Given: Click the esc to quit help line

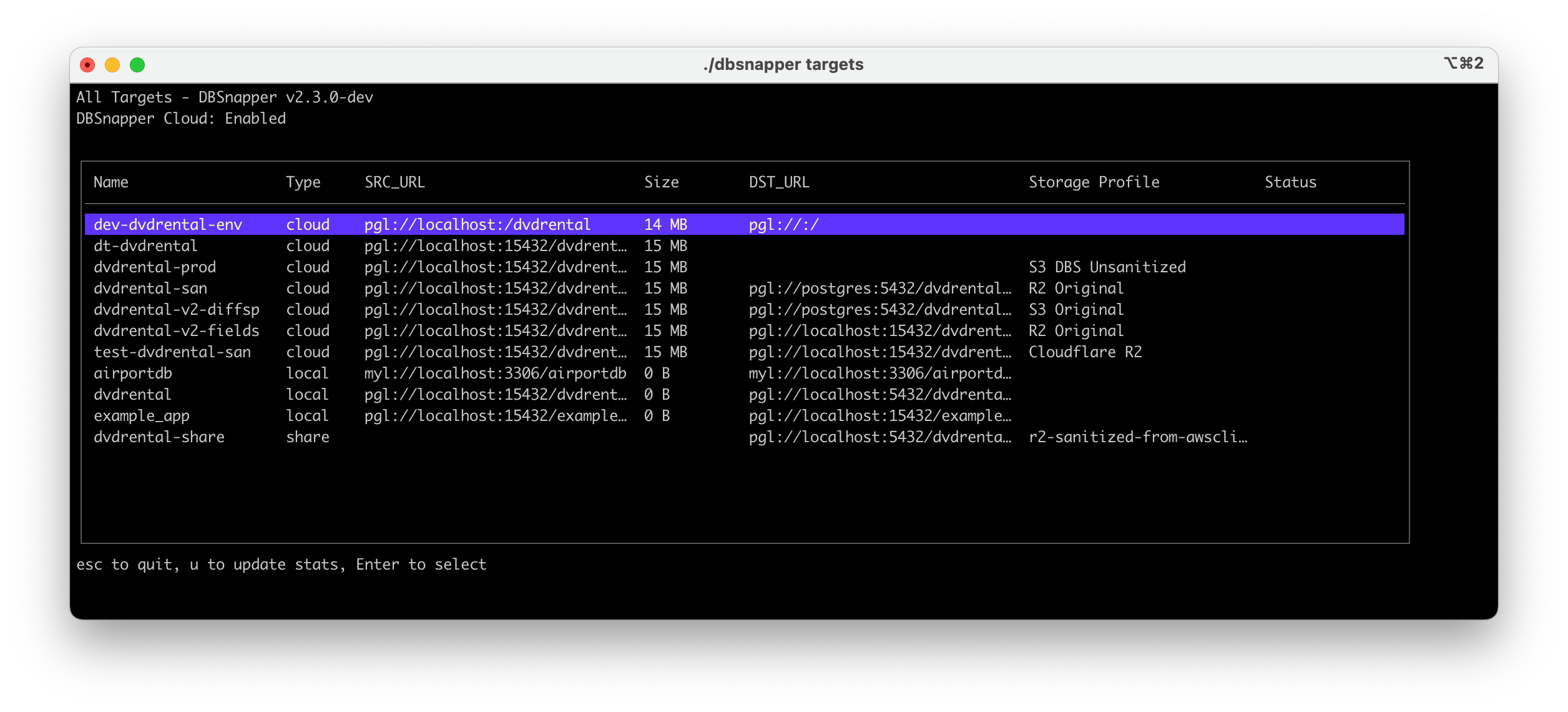Looking at the screenshot, I should tap(282, 564).
